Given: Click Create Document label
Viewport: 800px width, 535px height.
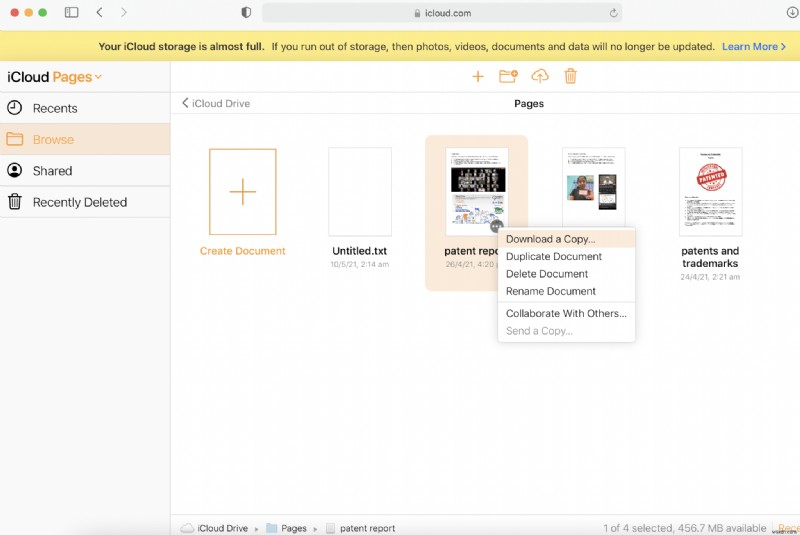Looking at the screenshot, I should click(x=242, y=251).
